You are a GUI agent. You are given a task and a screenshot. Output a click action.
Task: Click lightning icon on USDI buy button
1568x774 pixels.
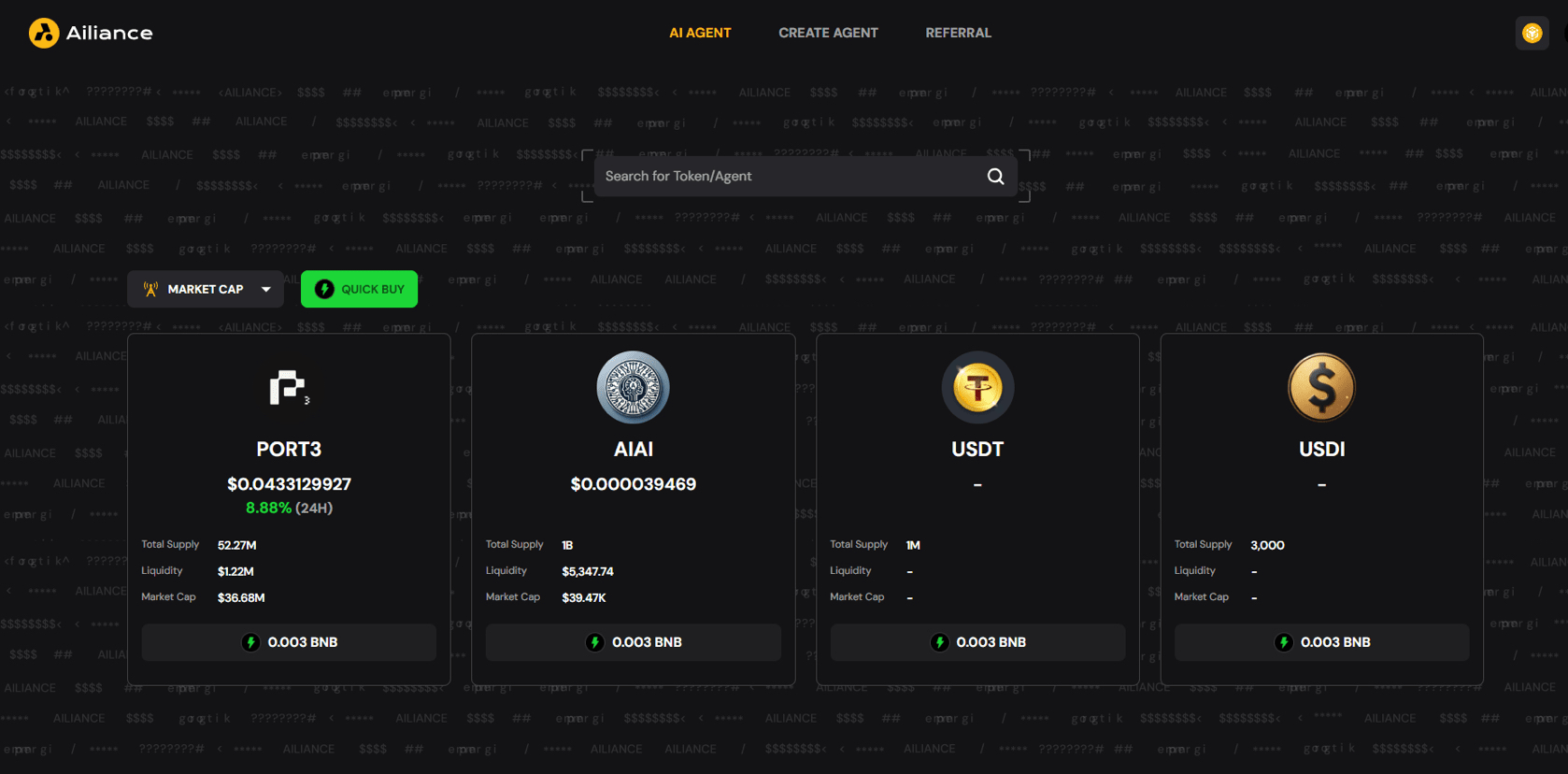[1283, 642]
